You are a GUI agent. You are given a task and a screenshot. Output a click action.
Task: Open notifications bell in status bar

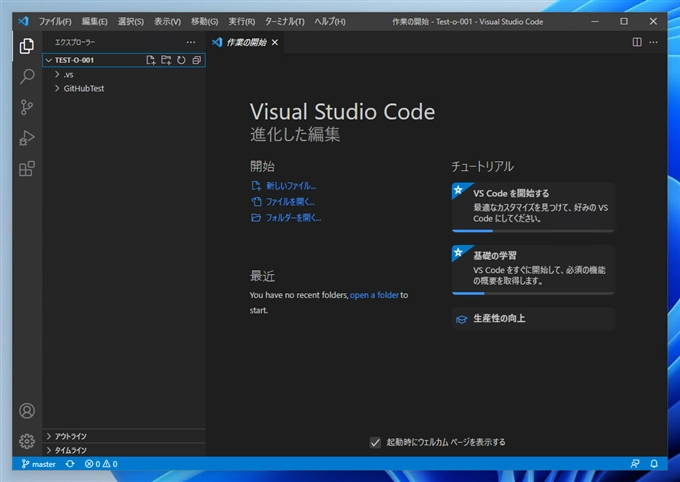[x=654, y=464]
